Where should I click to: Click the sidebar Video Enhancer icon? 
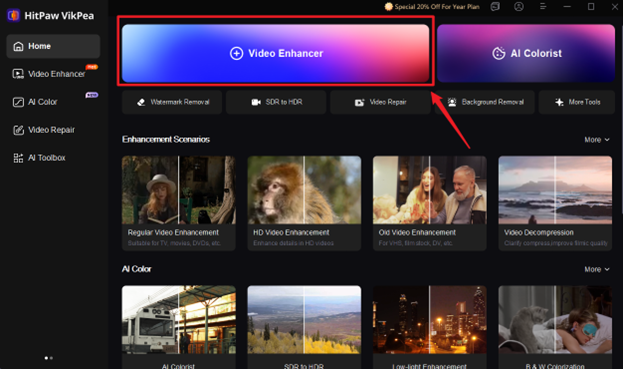[x=18, y=74]
